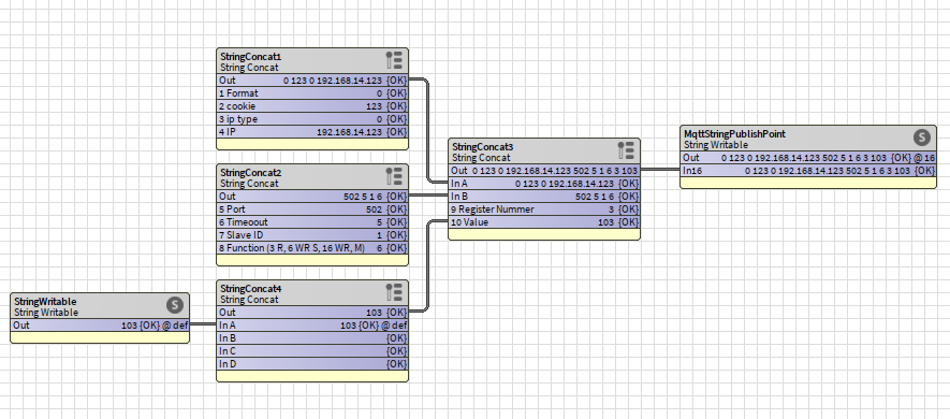Screen dimensions: 950x419
Task: Select the StringWritable block title
Action: pyautogui.click(x=45, y=302)
